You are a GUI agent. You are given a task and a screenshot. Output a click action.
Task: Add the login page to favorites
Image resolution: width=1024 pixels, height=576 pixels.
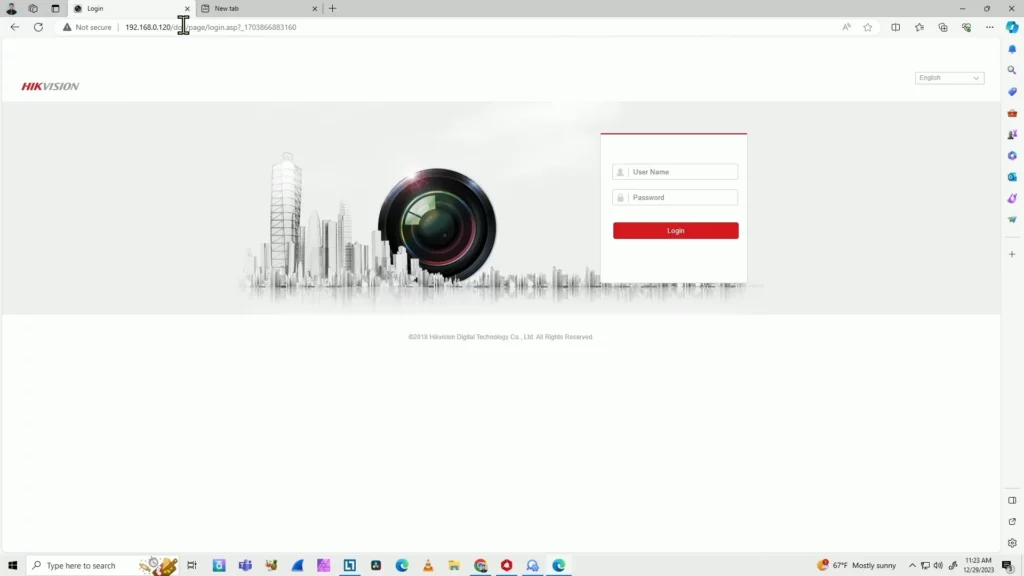(868, 27)
